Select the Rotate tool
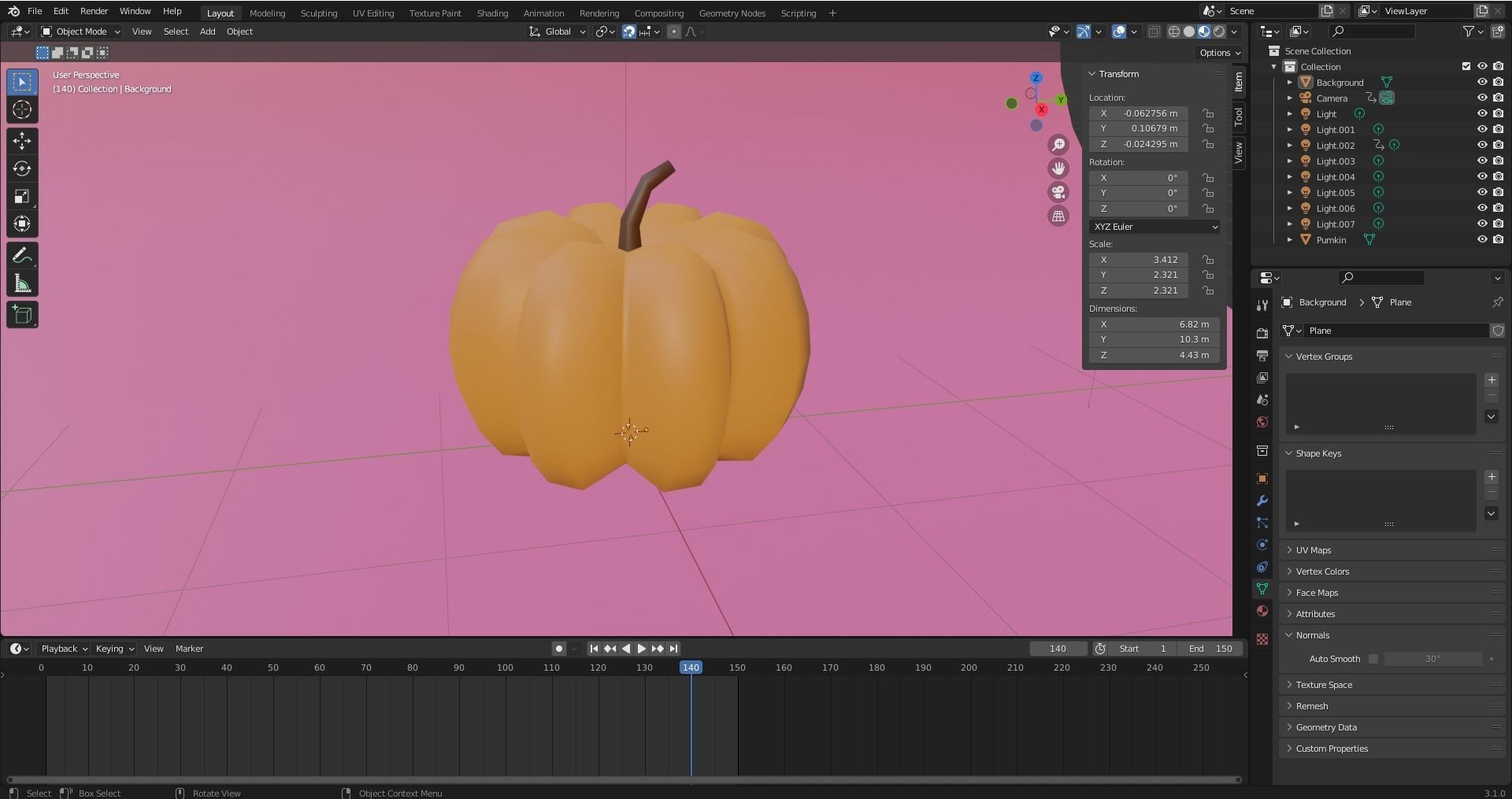Screen dimensions: 1512x799 pos(22,168)
